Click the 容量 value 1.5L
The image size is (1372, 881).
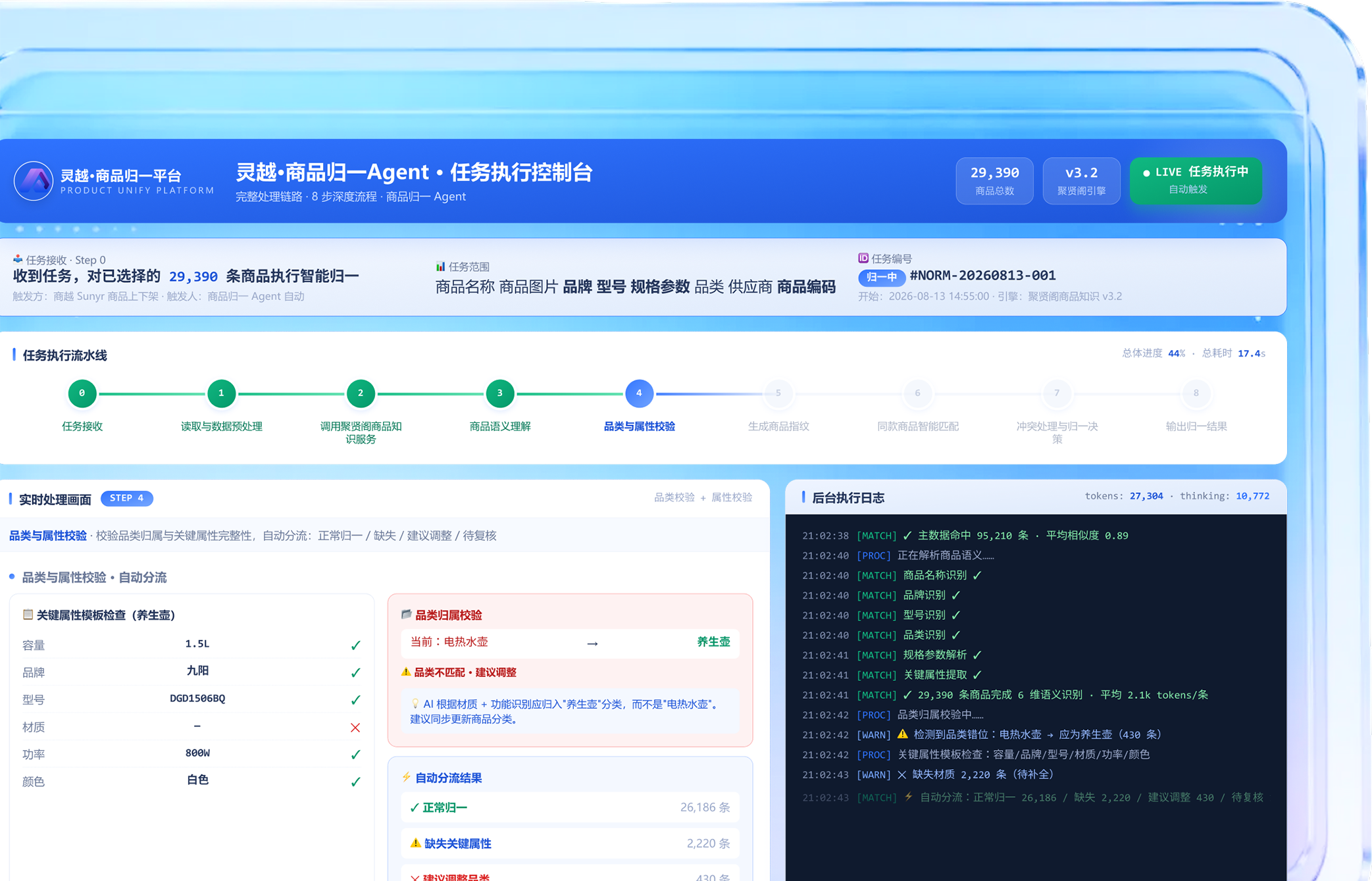(x=197, y=643)
